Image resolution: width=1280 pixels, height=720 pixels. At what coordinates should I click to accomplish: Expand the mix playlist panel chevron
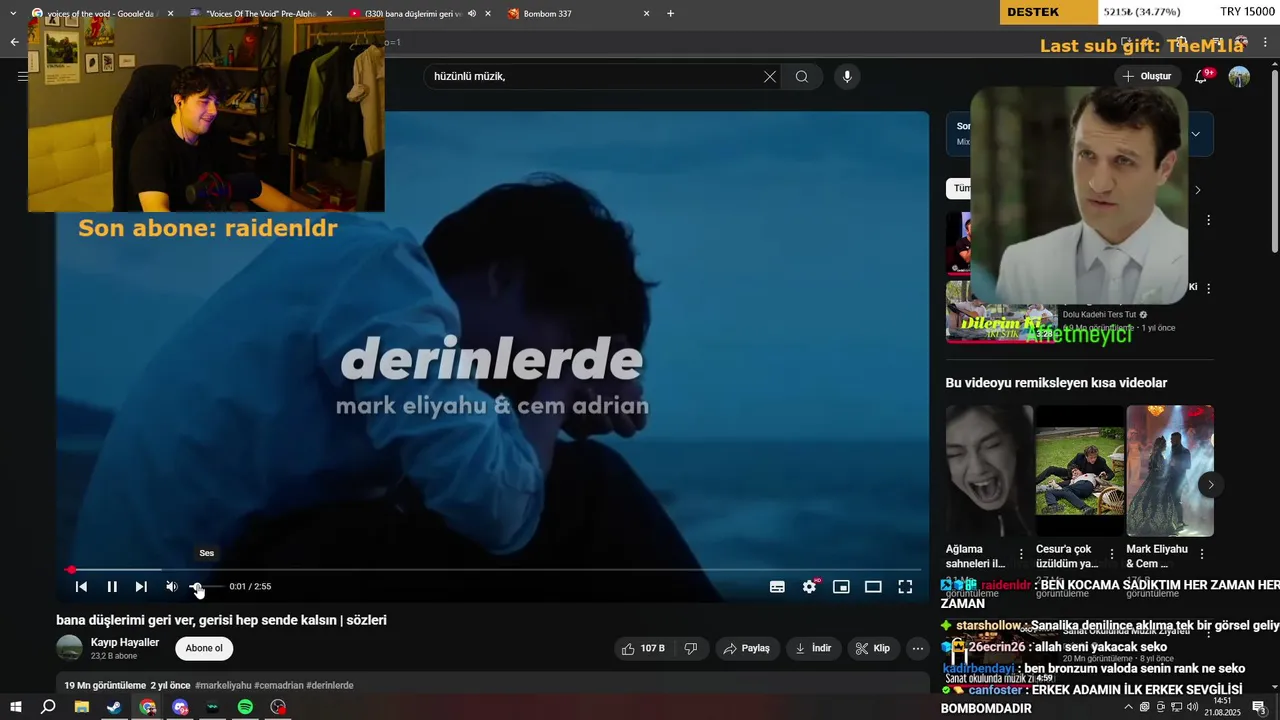pos(1195,133)
